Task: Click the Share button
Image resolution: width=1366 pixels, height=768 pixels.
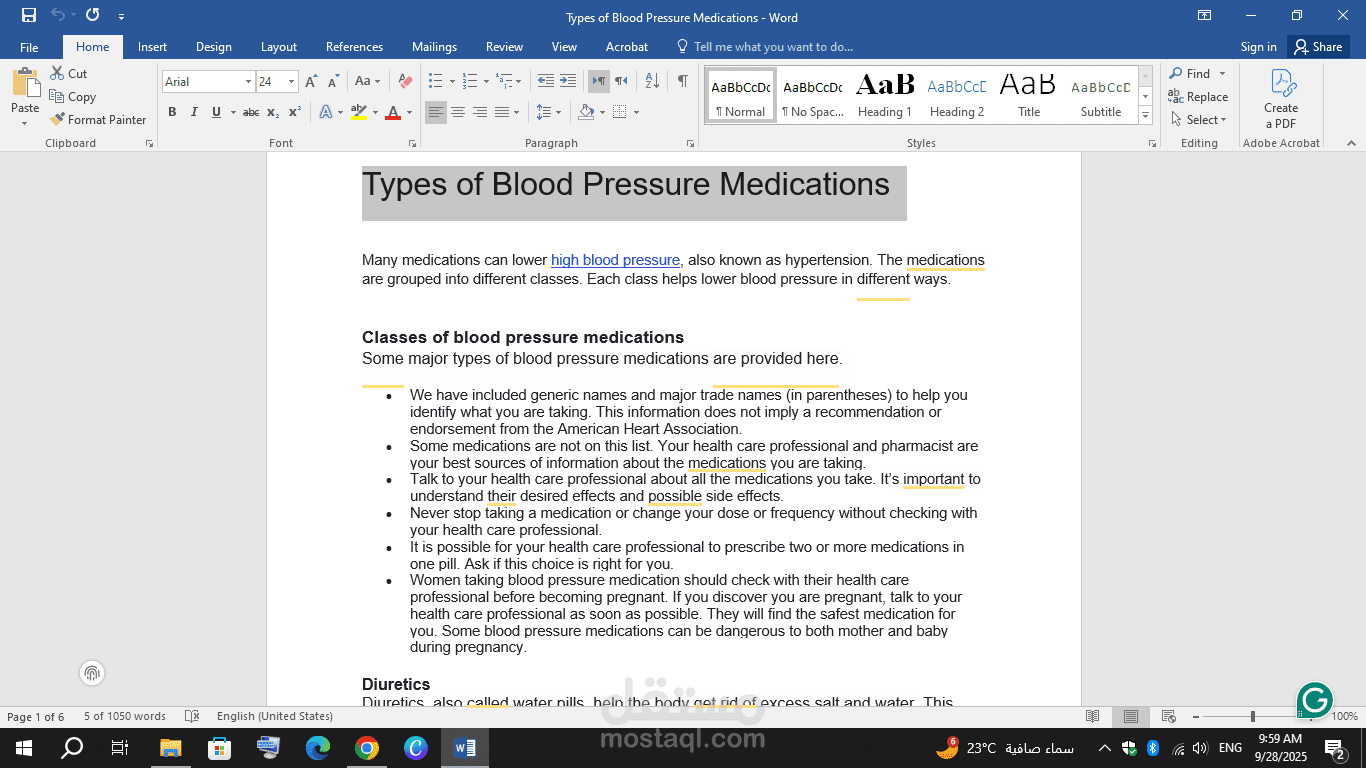Action: click(1318, 46)
